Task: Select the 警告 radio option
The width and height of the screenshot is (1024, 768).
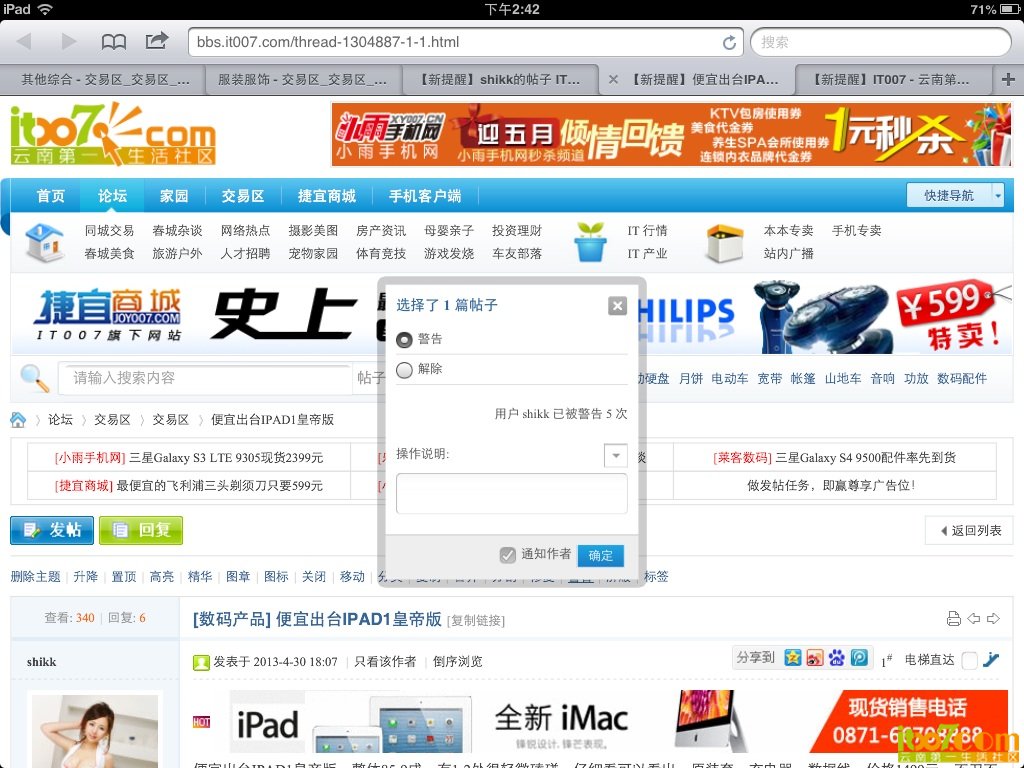Action: pyautogui.click(x=404, y=340)
